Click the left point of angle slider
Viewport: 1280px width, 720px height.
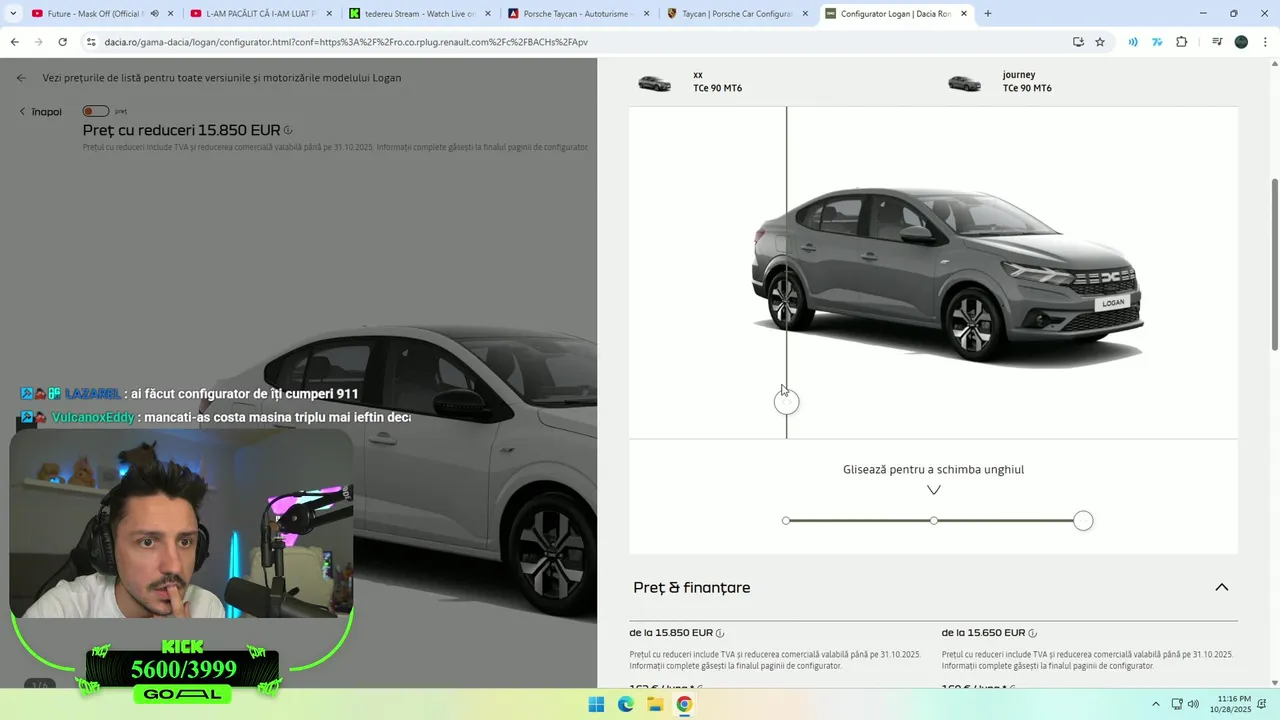[x=786, y=521]
